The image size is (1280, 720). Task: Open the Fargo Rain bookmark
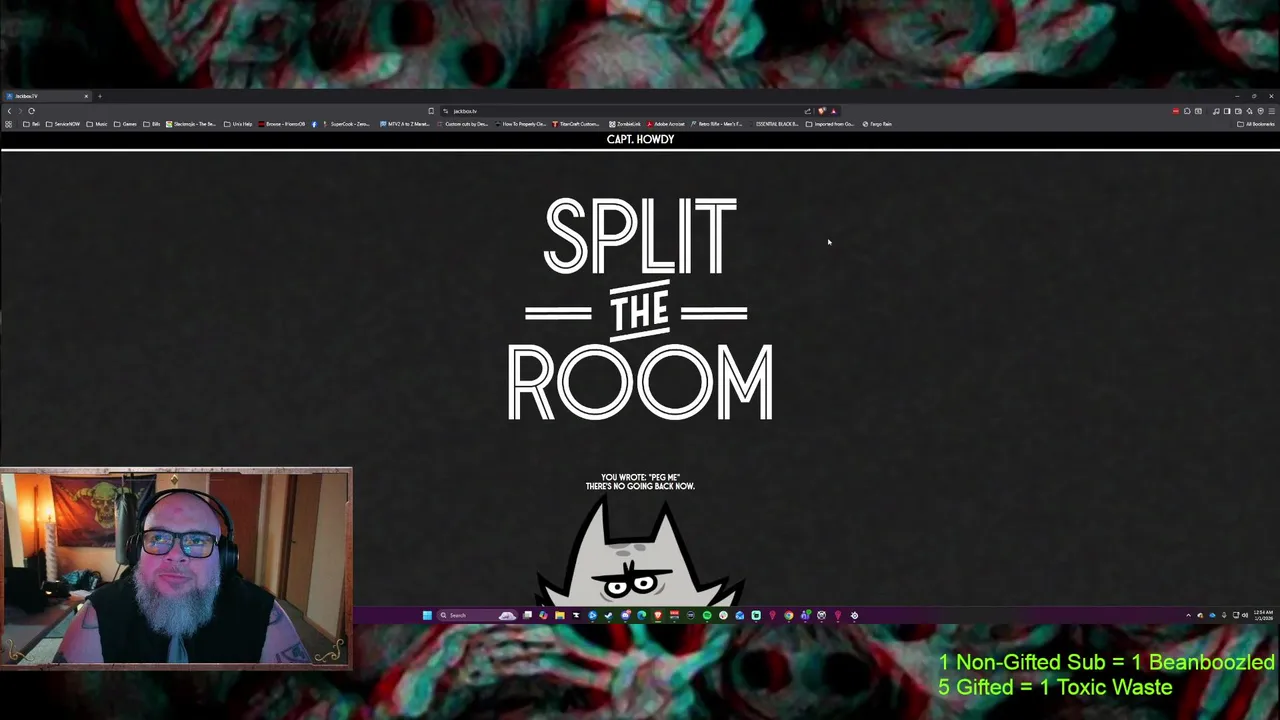pyautogui.click(x=878, y=124)
